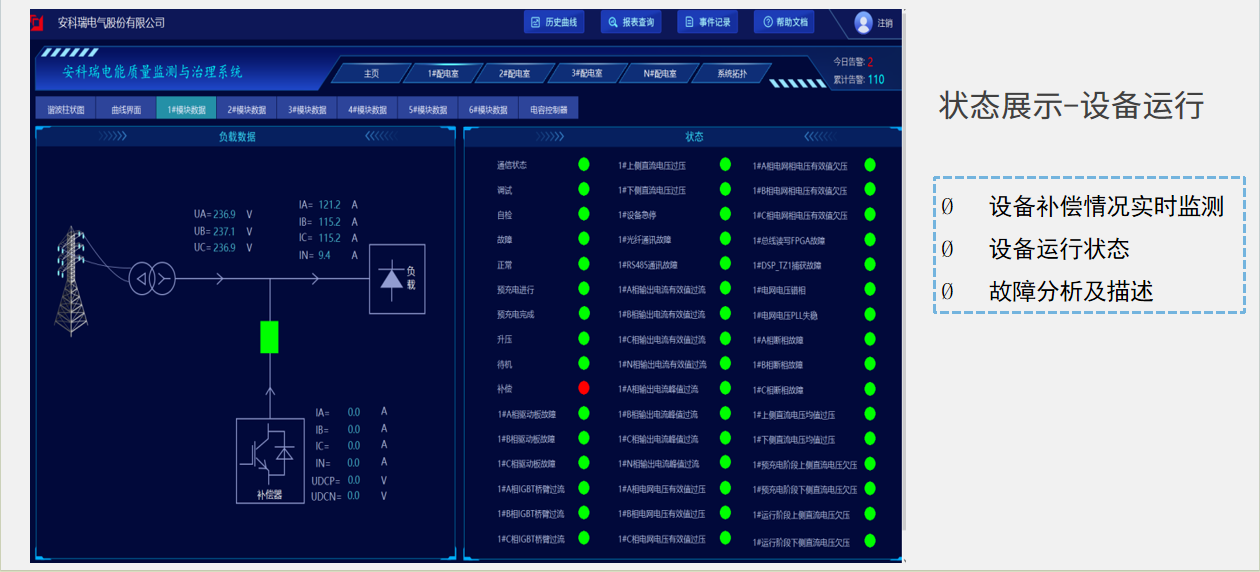
Task: Click 1#A相驱动板故障 indicator light
Action: coord(584,413)
